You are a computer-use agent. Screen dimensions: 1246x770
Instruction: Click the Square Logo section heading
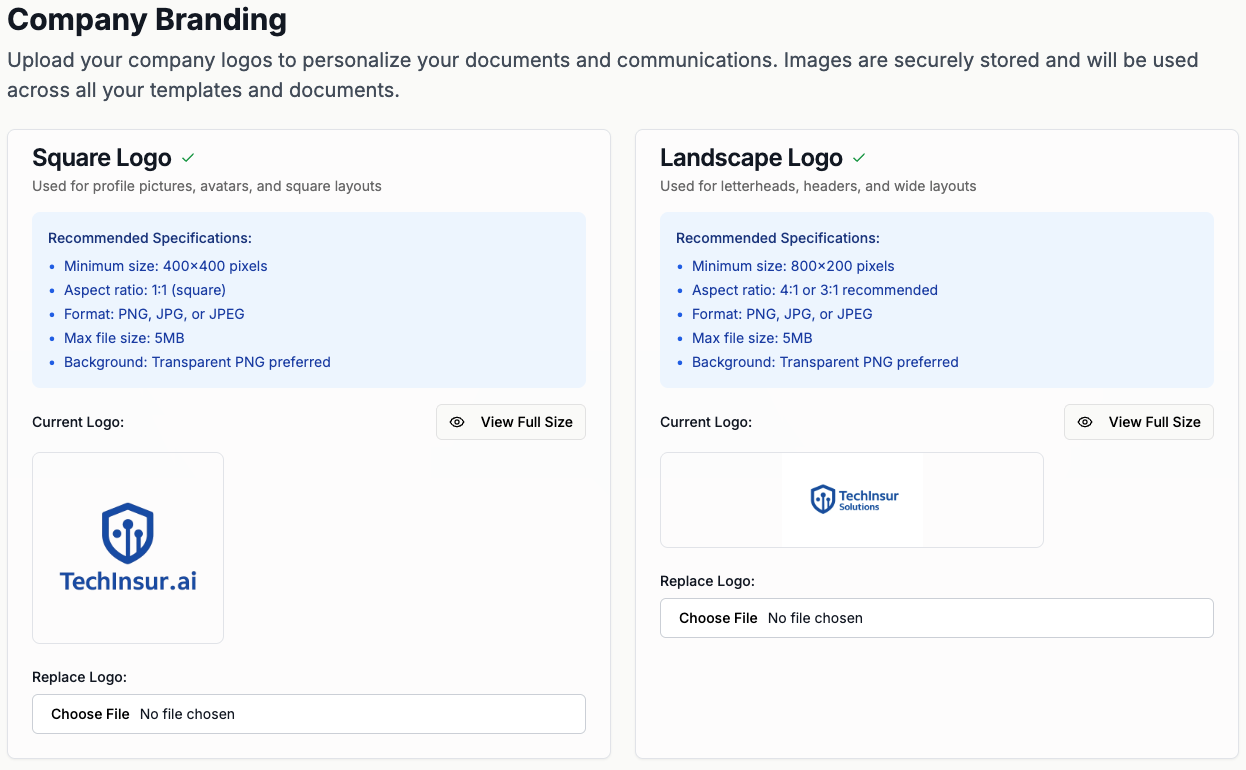[102, 158]
